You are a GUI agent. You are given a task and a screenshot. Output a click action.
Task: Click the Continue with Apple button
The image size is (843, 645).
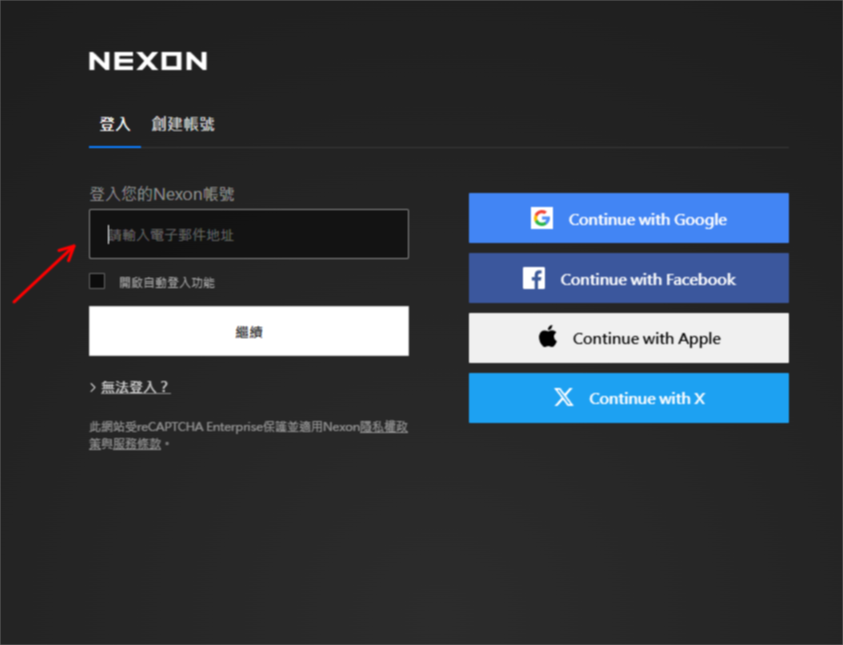[628, 338]
